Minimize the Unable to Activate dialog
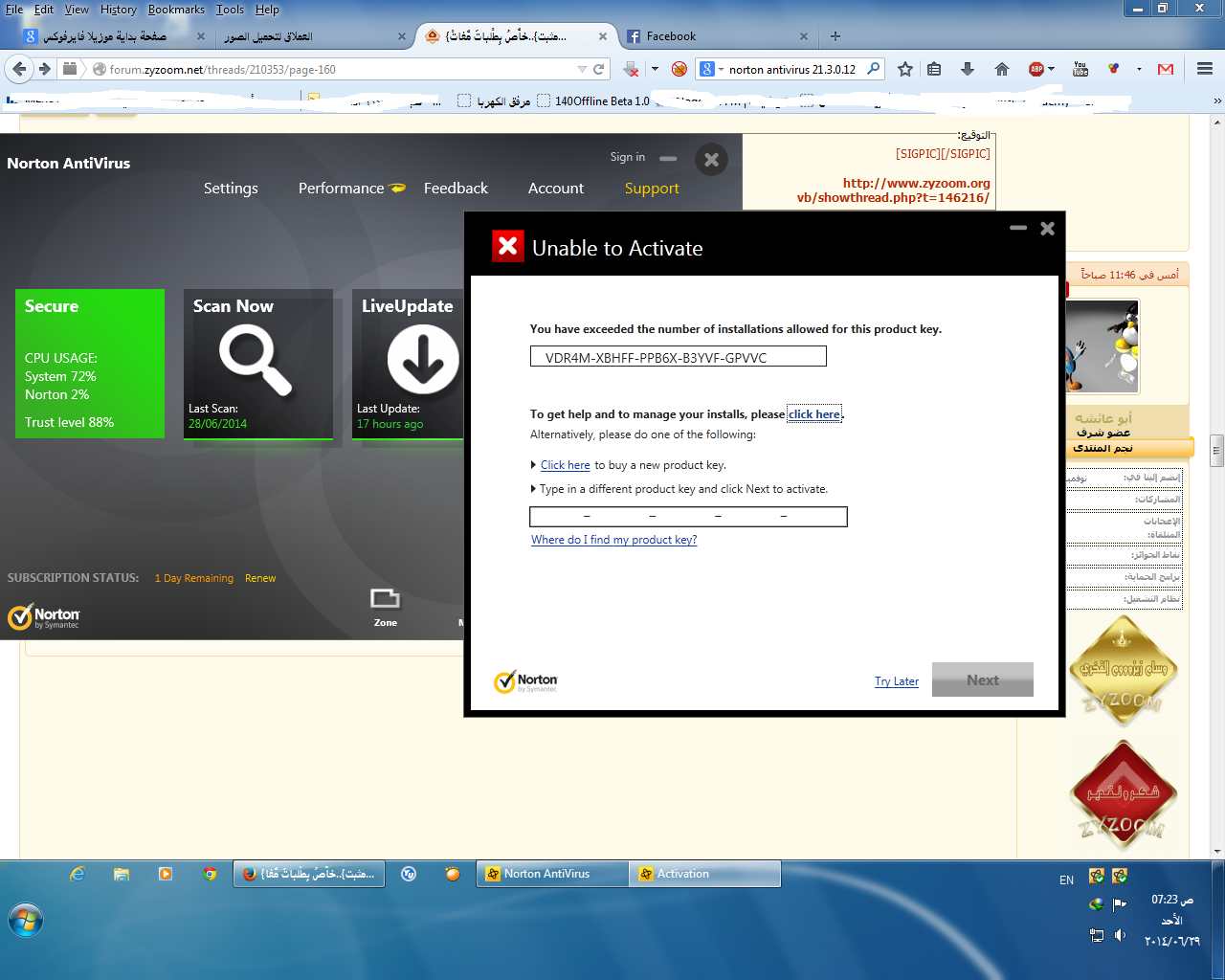 1018,228
